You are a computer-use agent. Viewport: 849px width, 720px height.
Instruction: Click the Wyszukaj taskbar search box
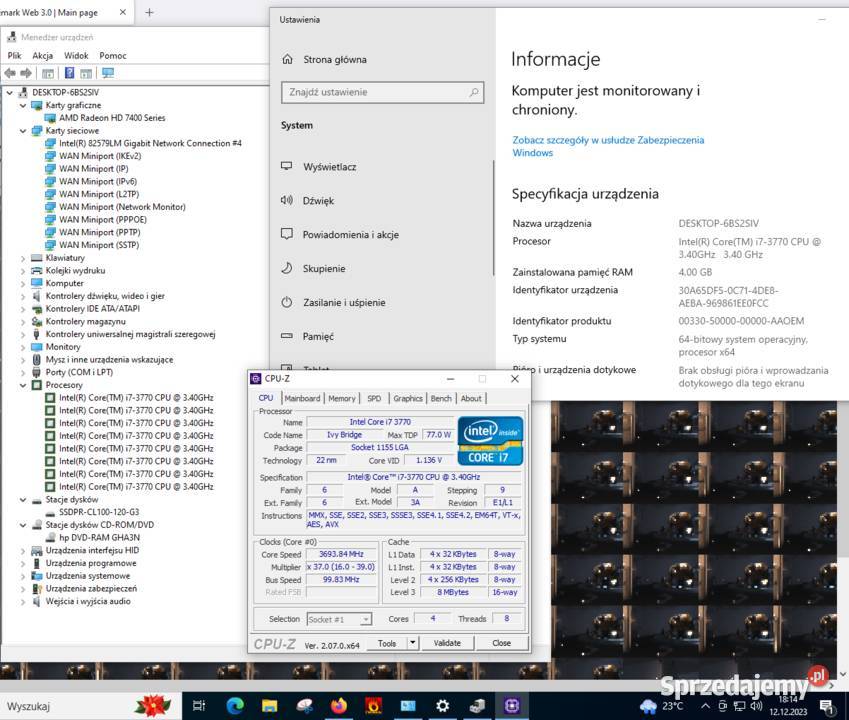91,705
